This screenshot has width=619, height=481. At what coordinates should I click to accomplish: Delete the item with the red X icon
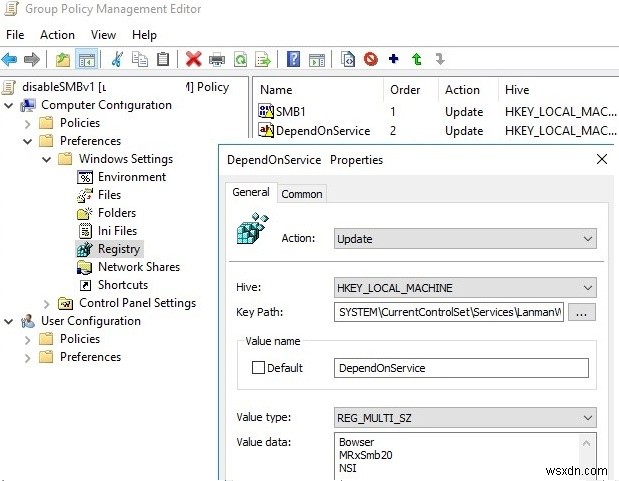pyautogui.click(x=193, y=59)
